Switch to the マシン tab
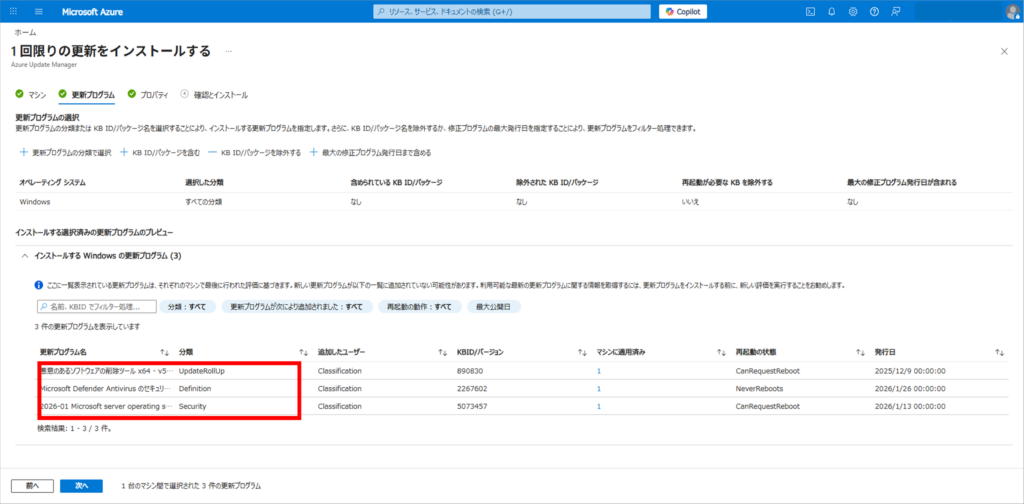Image resolution: width=1024 pixels, height=504 pixels. tap(31, 94)
